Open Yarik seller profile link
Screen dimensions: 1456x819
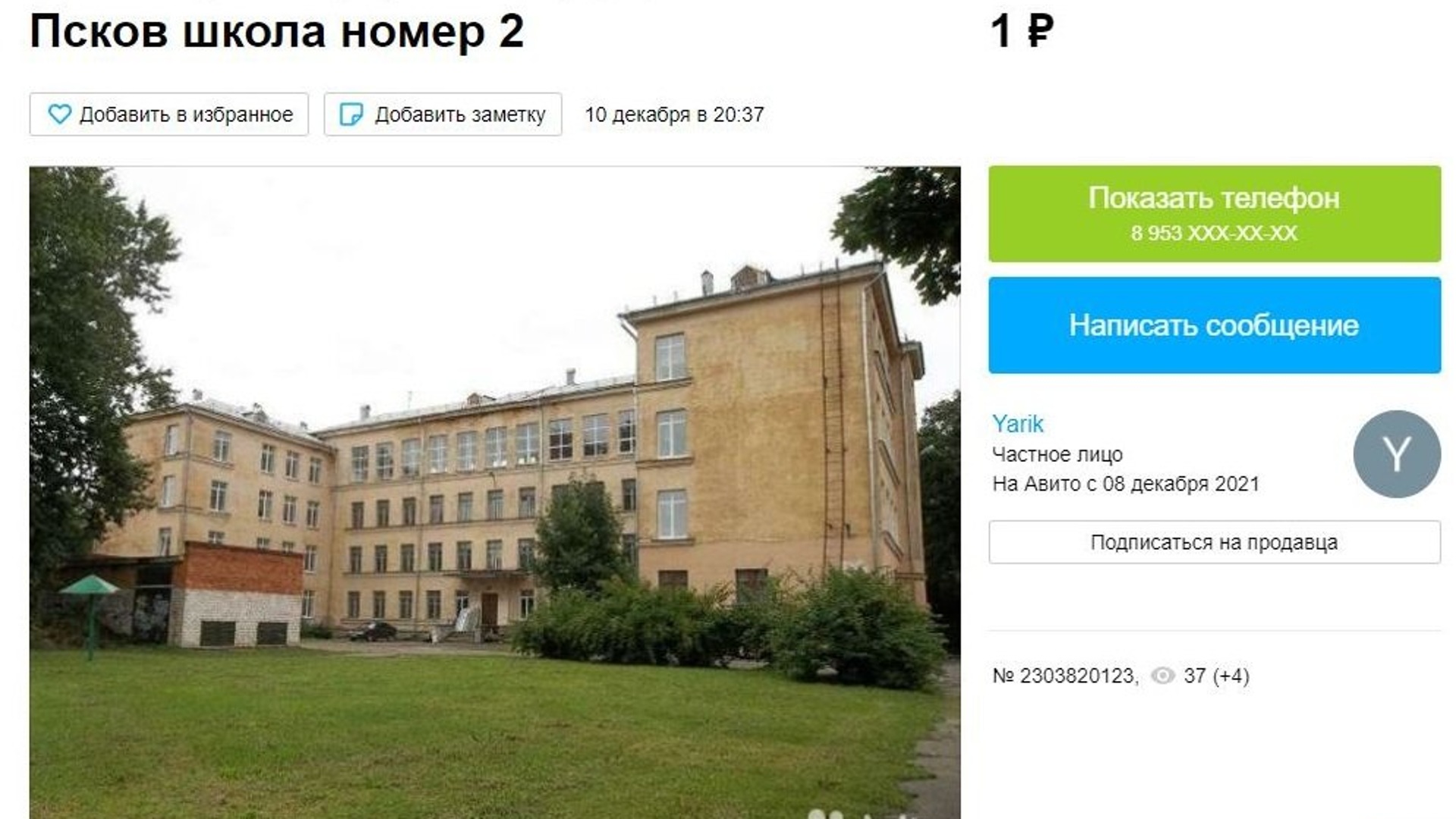pos(1018,424)
